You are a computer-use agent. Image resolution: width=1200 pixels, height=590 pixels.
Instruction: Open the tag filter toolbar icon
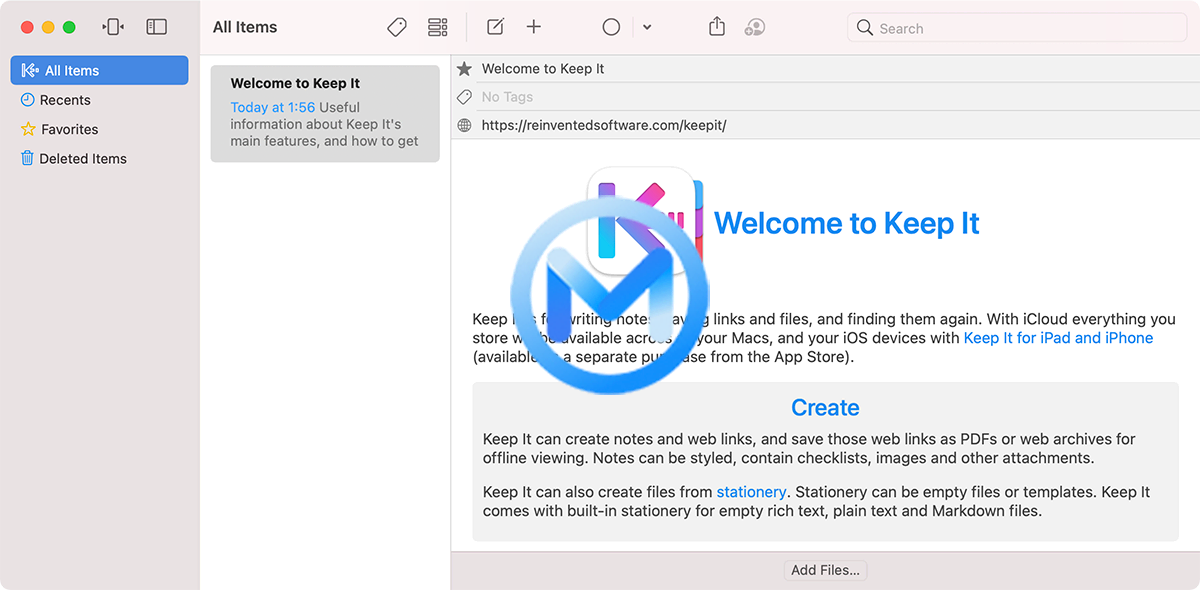(397, 28)
